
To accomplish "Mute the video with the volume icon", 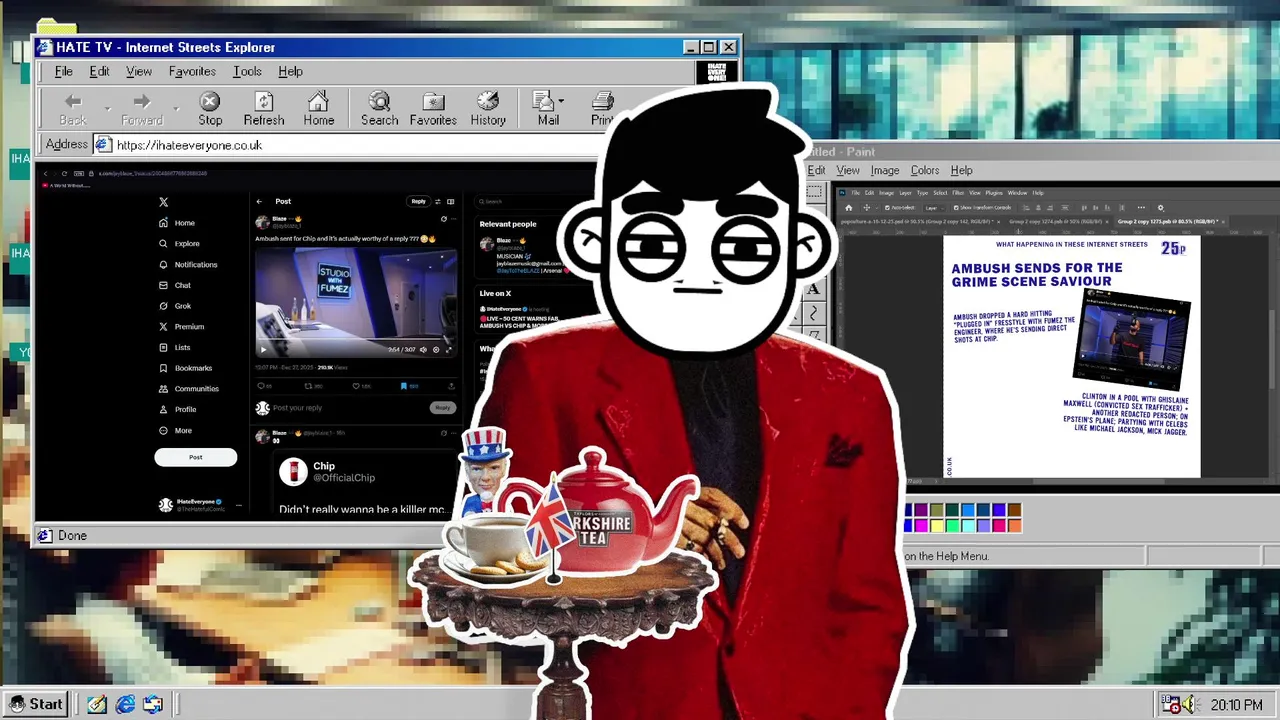I will 423,350.
